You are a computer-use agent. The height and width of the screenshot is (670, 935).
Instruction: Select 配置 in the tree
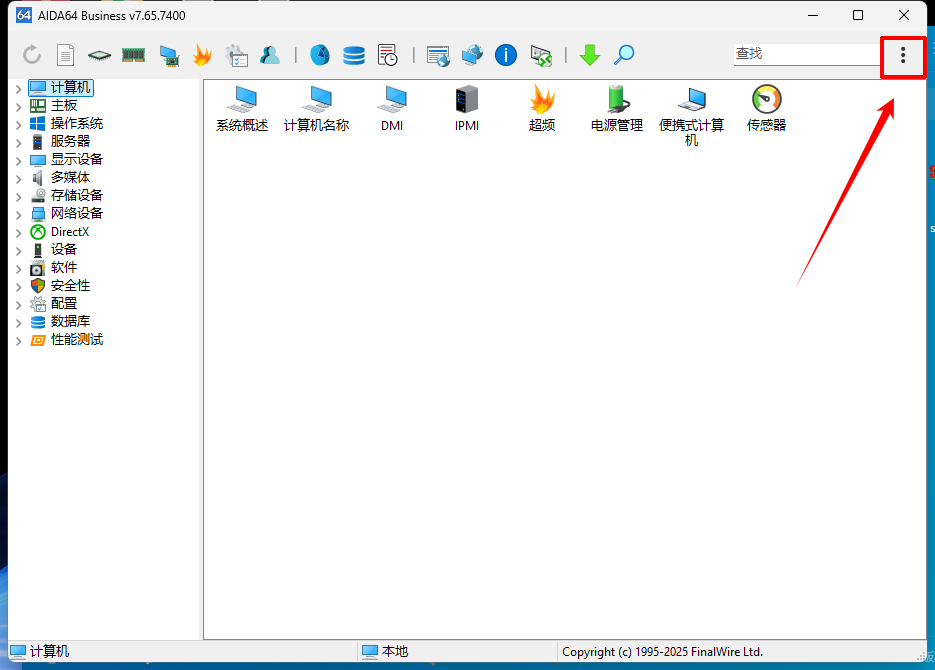(54, 303)
